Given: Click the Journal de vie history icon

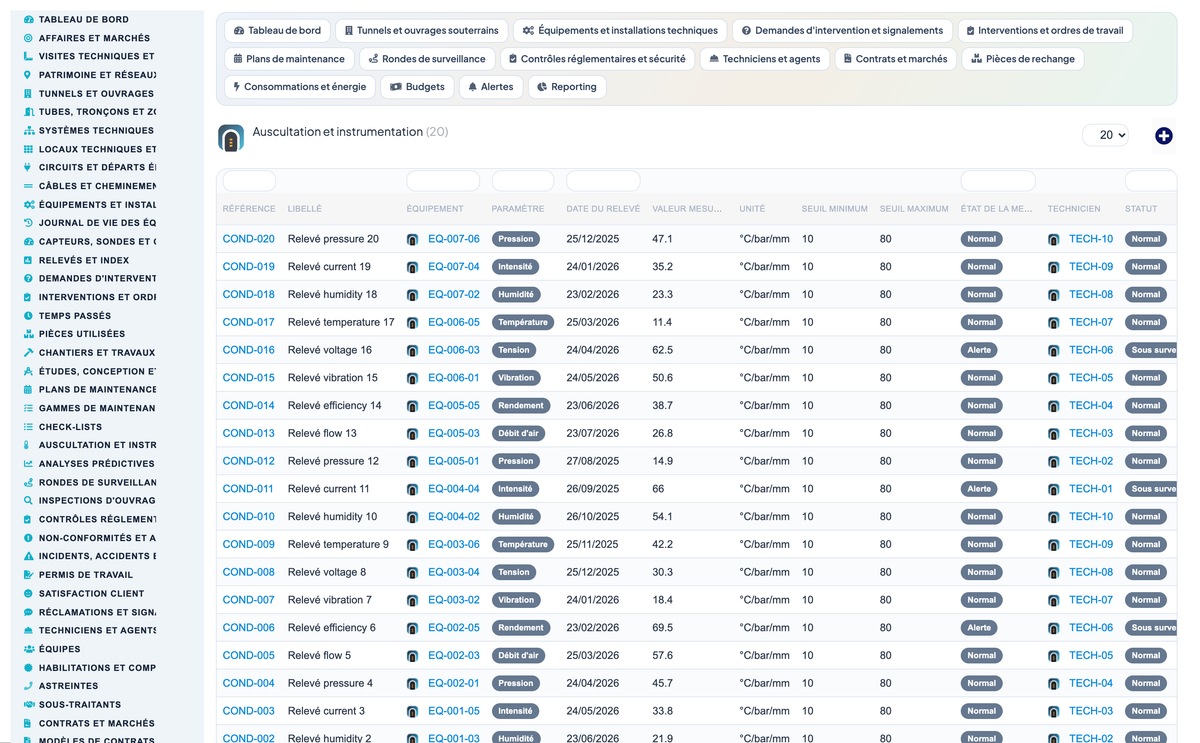Looking at the screenshot, I should click(x=28, y=223).
